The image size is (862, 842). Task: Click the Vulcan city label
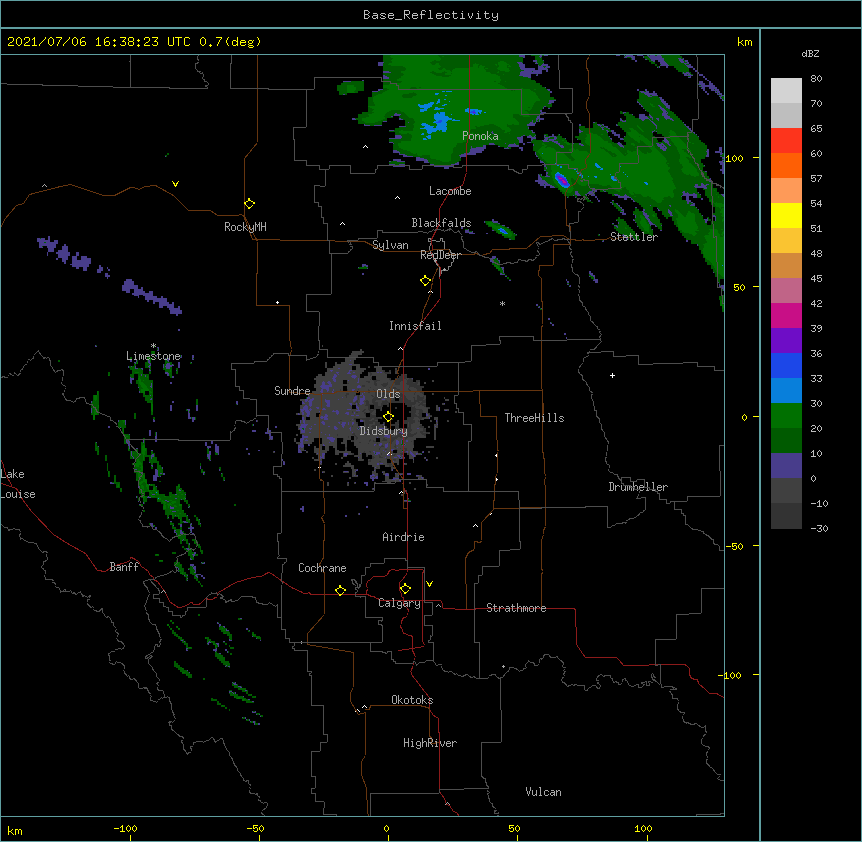coord(543,792)
